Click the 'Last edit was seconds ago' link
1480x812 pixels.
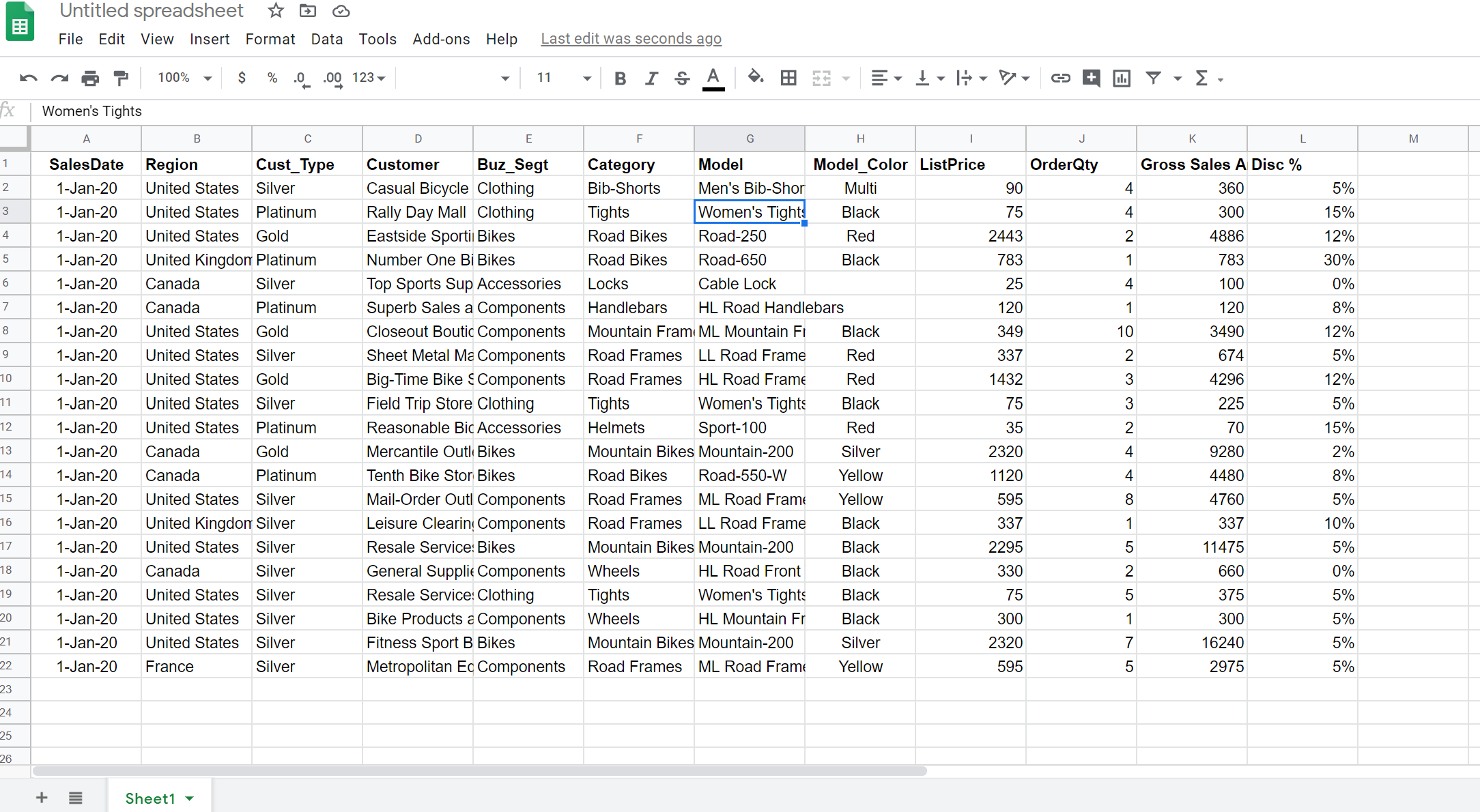(631, 39)
